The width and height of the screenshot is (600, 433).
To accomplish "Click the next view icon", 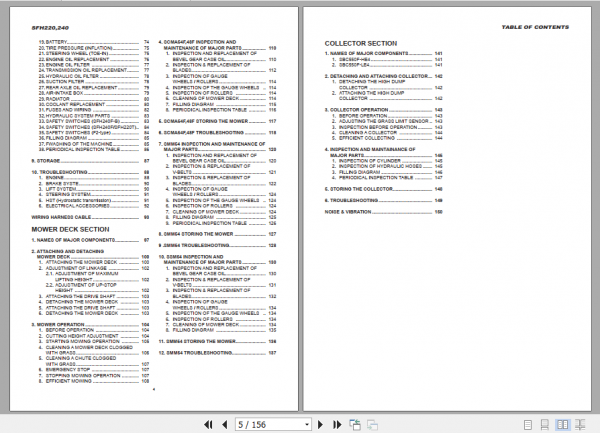I will 372,425.
